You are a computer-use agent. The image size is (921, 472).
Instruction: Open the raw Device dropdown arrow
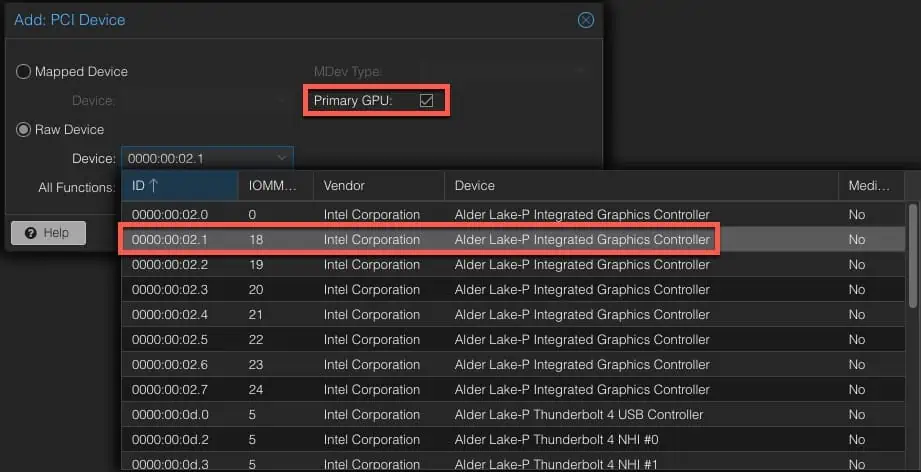(x=281, y=158)
